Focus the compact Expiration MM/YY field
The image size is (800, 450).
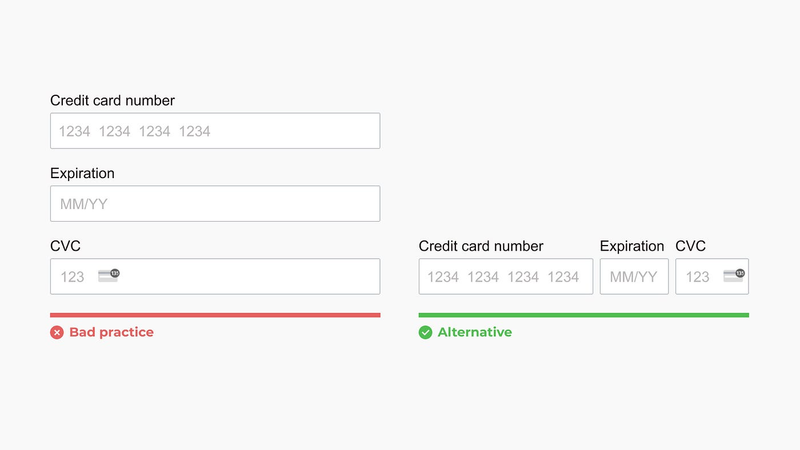coord(634,277)
